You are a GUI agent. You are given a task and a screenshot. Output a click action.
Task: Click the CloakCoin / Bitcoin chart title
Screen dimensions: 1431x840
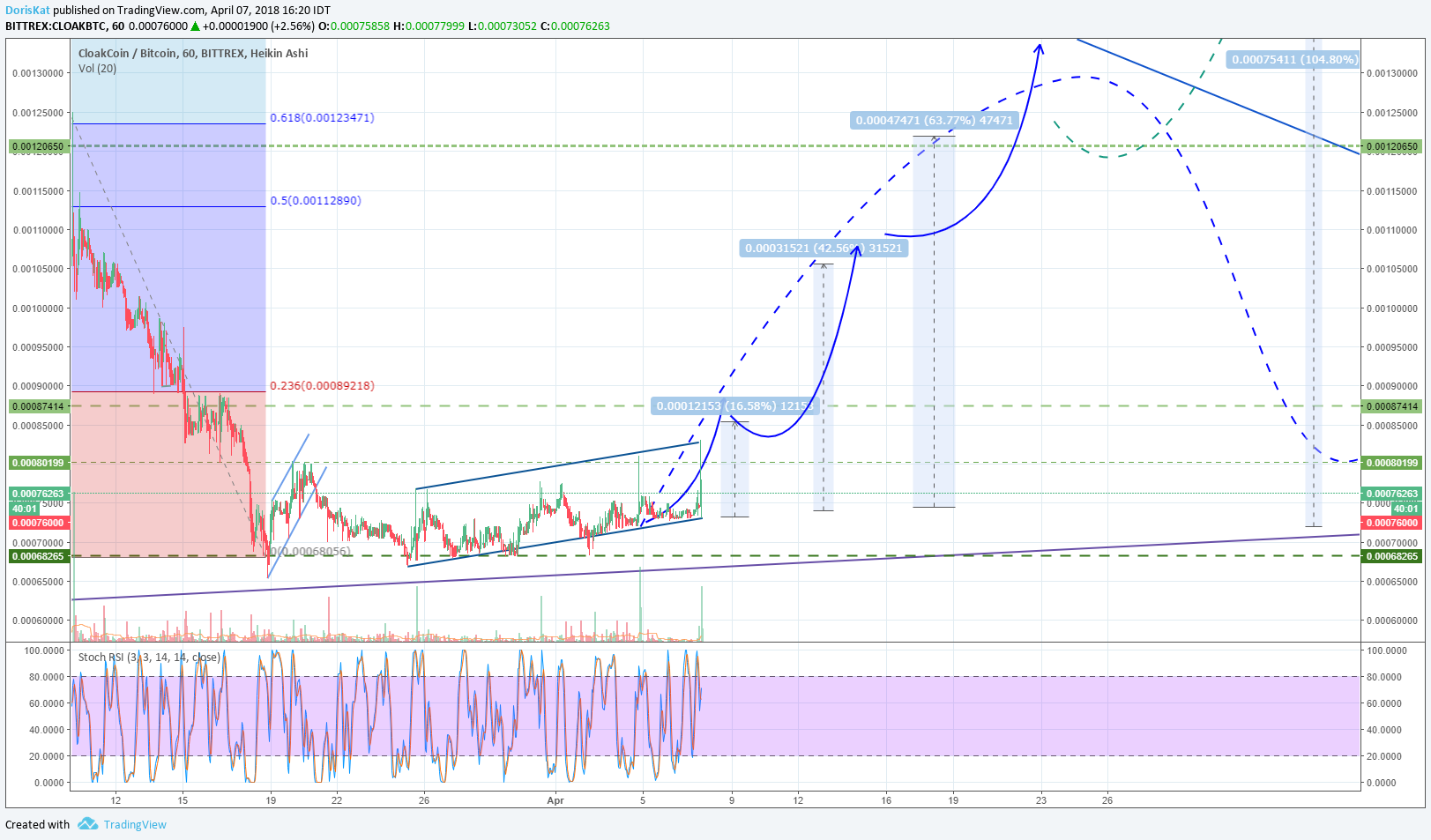point(193,53)
